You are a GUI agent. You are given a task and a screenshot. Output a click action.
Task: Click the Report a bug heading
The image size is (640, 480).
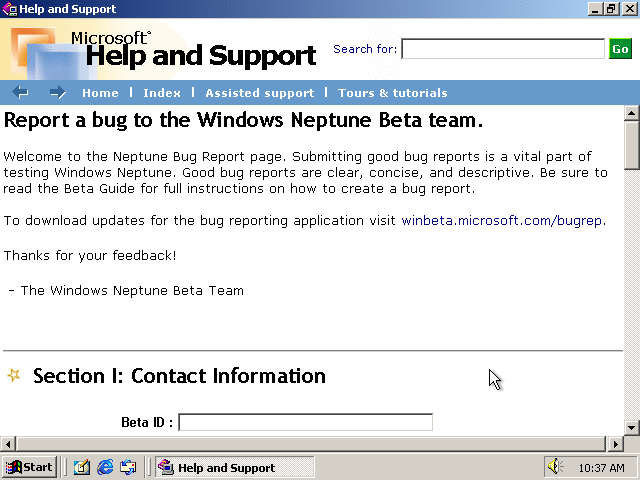[243, 120]
